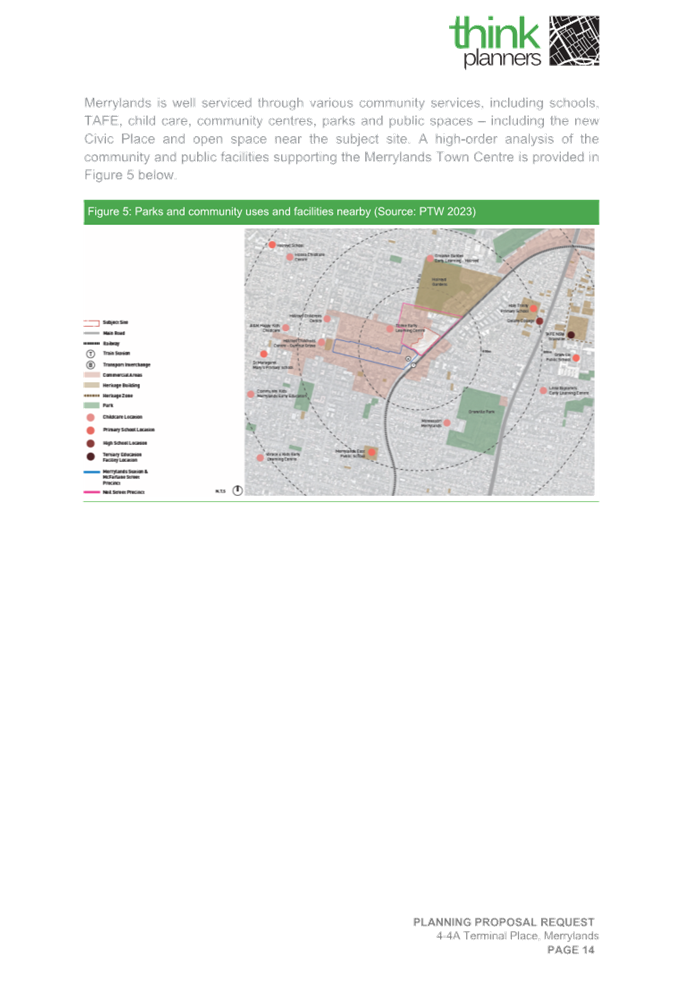The height and width of the screenshot is (989, 682).
Task: Click the 'Subject Site' legend label
Action: tap(115, 322)
